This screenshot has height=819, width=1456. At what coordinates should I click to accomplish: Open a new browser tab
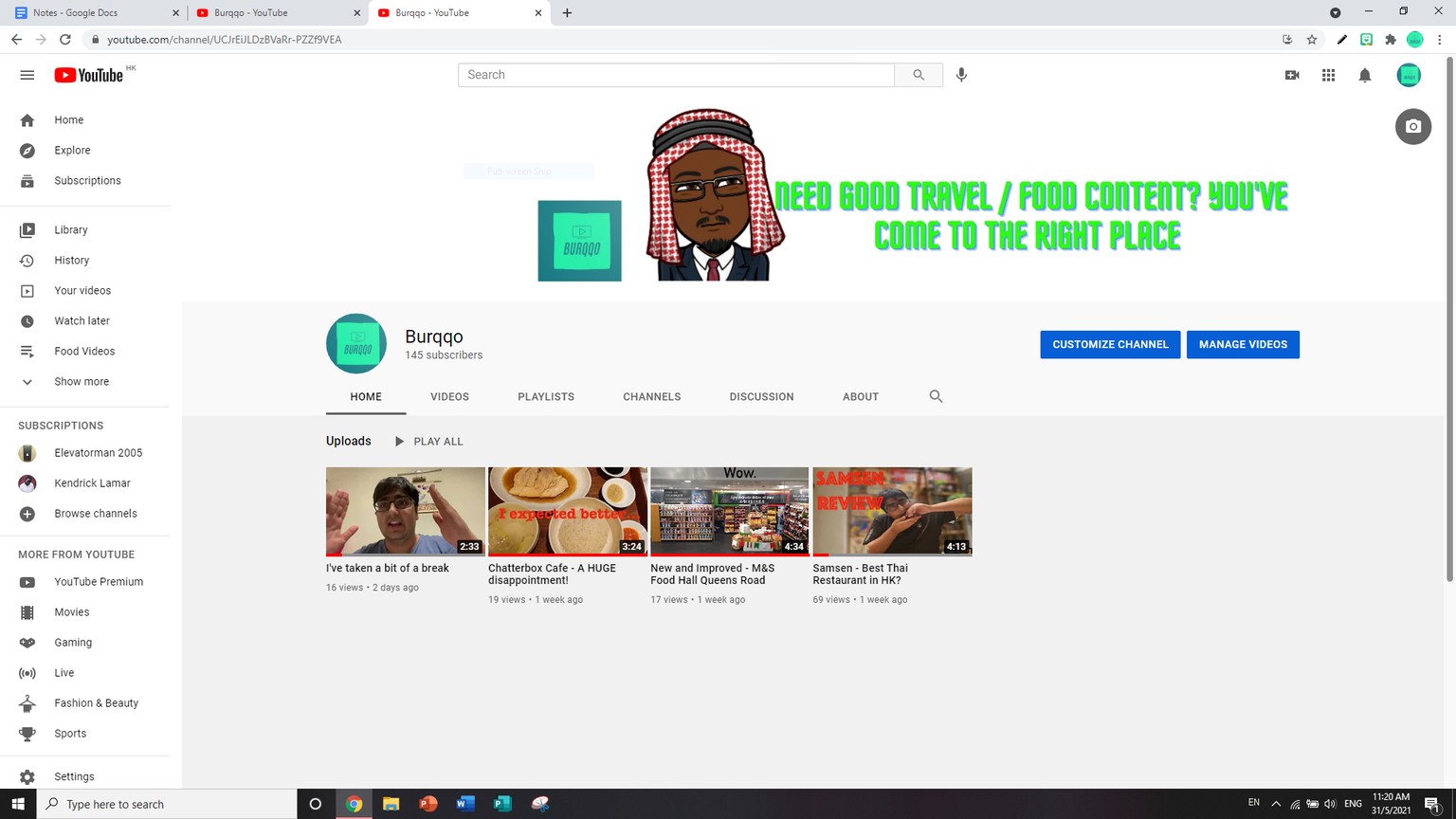coord(567,13)
